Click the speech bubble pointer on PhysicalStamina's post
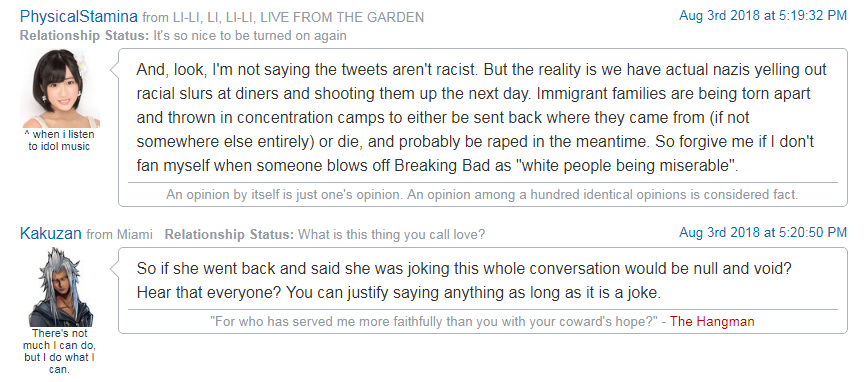This screenshot has width=868, height=382. [115, 70]
